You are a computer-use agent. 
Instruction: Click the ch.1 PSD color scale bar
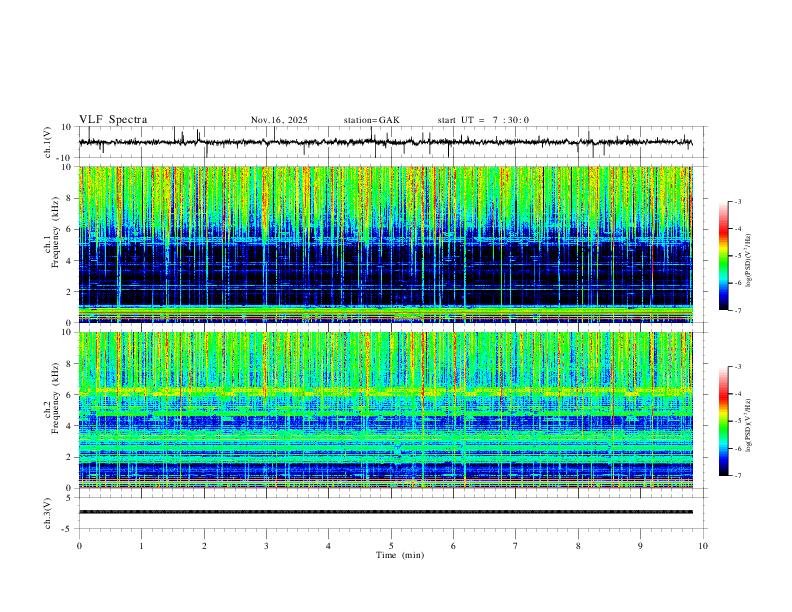pyautogui.click(x=723, y=256)
